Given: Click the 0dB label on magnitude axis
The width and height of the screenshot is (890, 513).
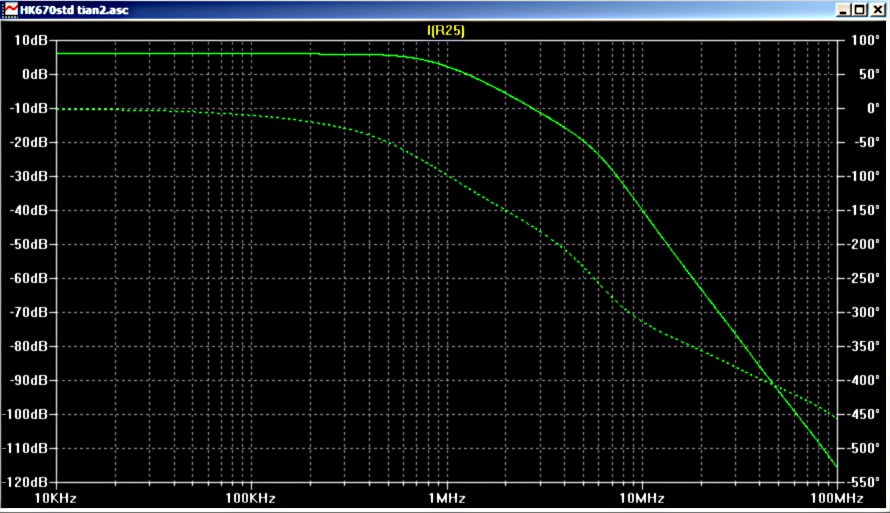Looking at the screenshot, I should 35,74.
